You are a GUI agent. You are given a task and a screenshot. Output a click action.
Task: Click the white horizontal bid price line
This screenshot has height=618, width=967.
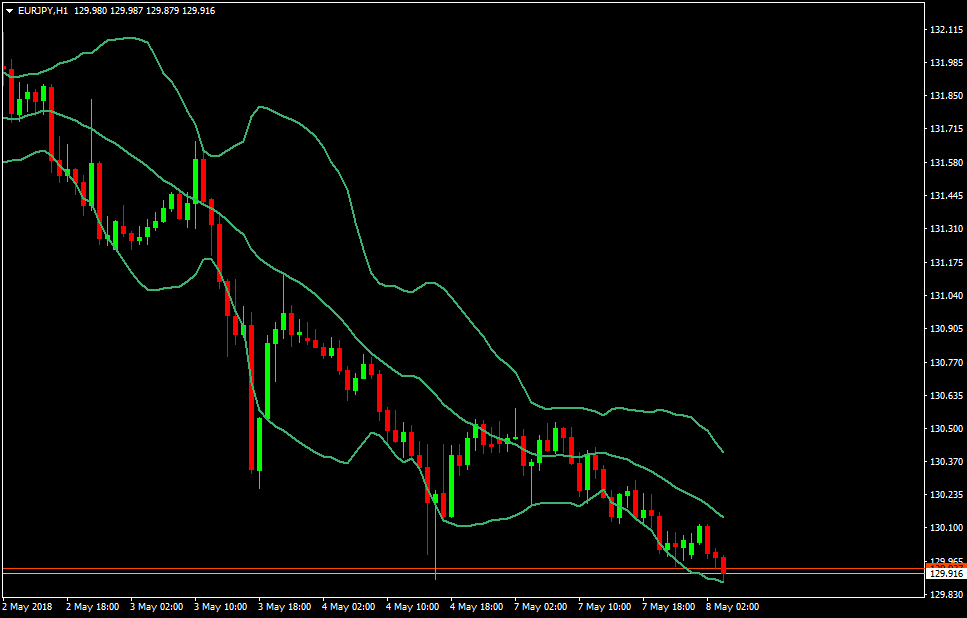click(463, 574)
